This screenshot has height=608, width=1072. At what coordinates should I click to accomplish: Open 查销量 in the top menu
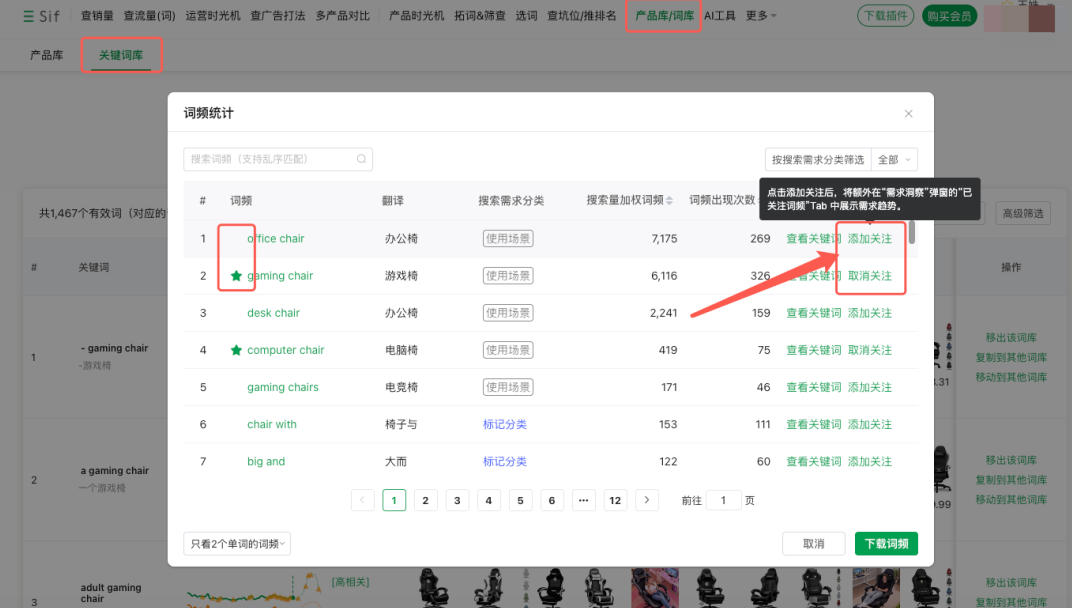point(97,16)
